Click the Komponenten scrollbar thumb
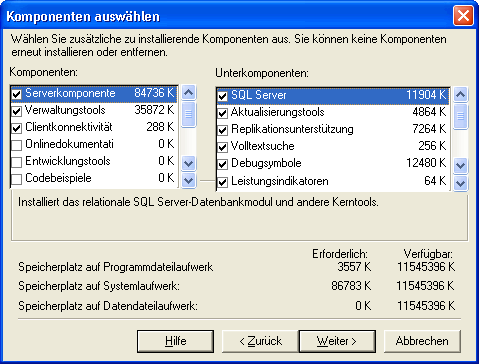The width and height of the screenshot is (479, 364). coord(189,114)
